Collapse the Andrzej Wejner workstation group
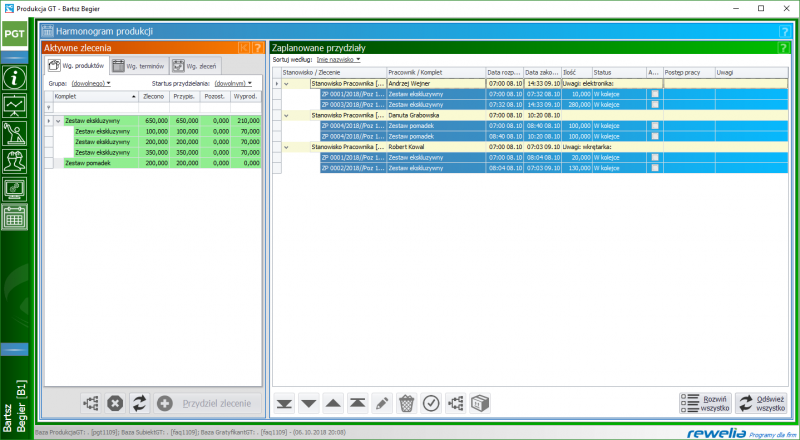The image size is (800, 440). (285, 83)
